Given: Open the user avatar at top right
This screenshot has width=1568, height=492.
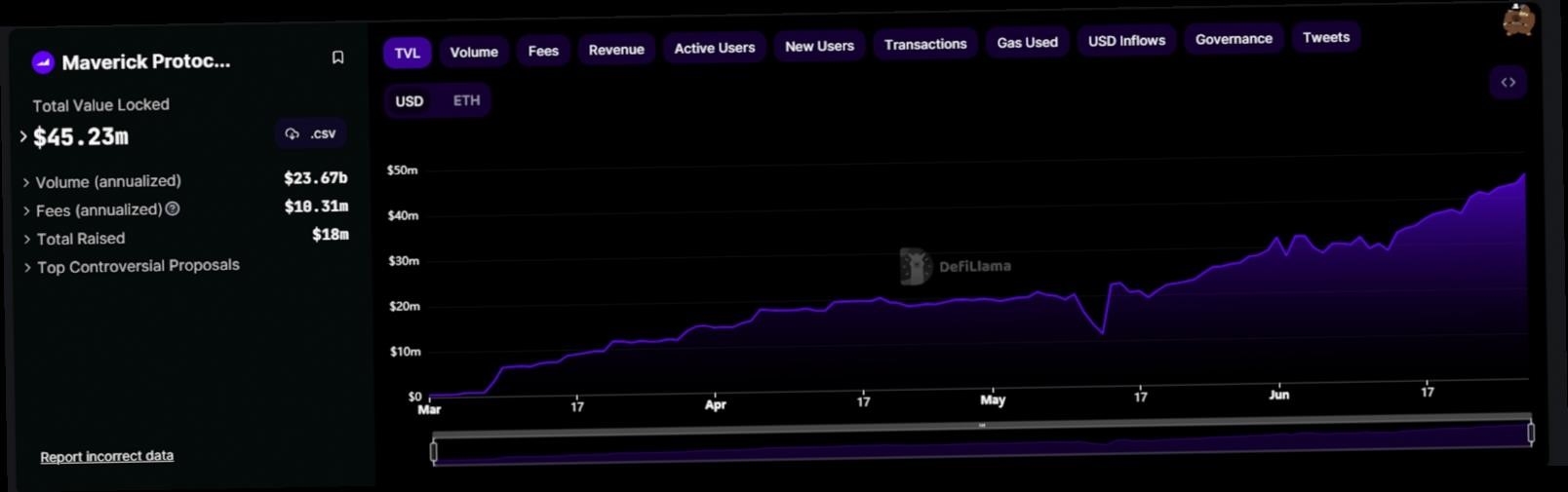Looking at the screenshot, I should click(1518, 19).
